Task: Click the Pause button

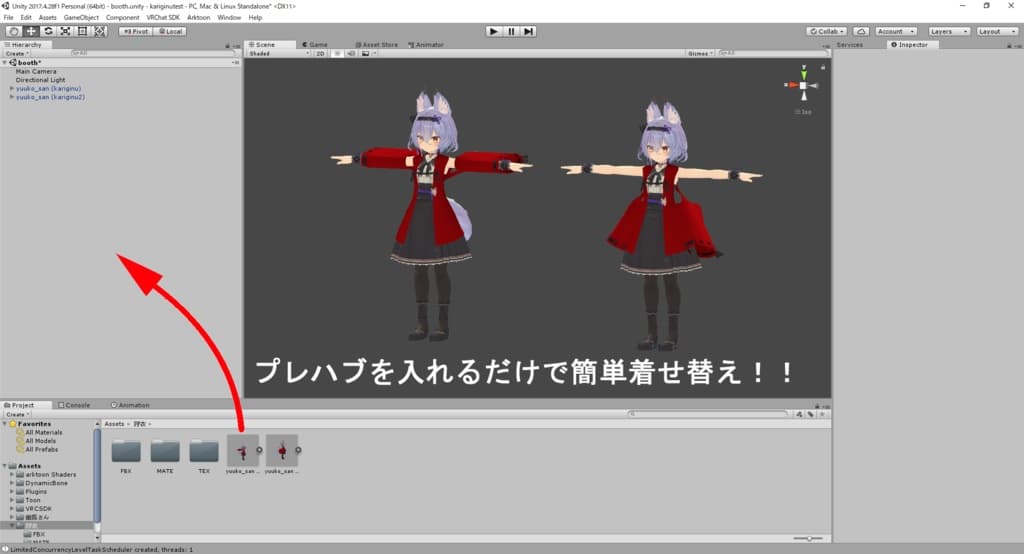Action: [511, 31]
